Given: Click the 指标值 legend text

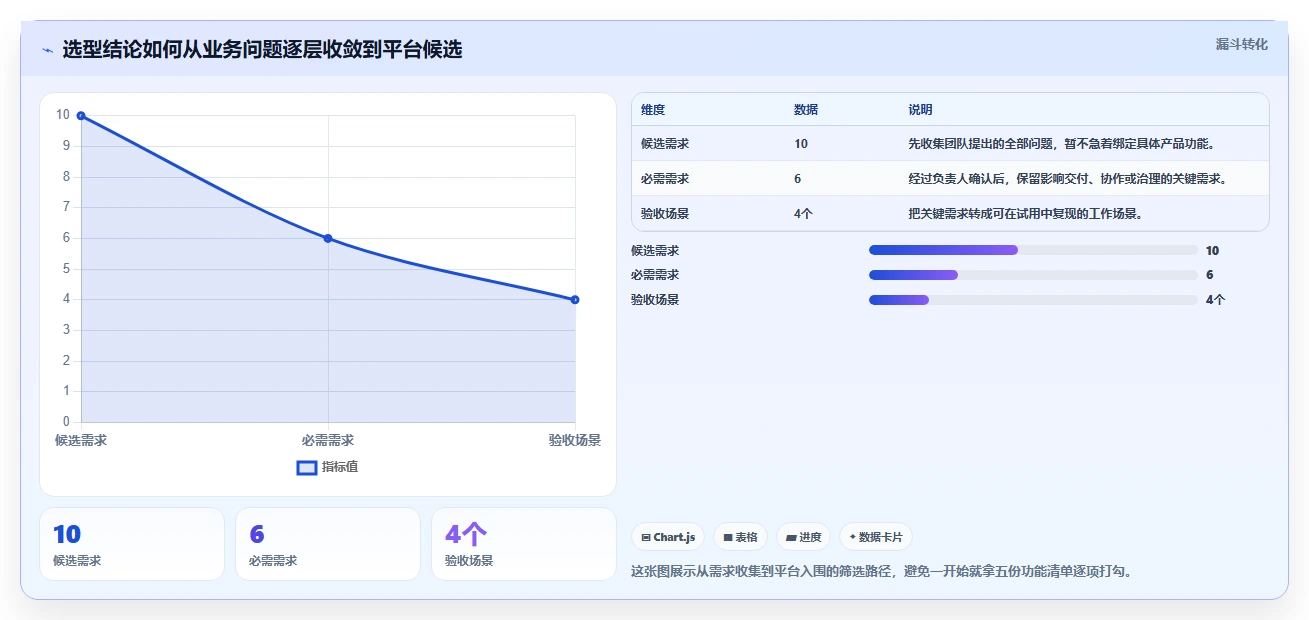Looking at the screenshot, I should [340, 467].
